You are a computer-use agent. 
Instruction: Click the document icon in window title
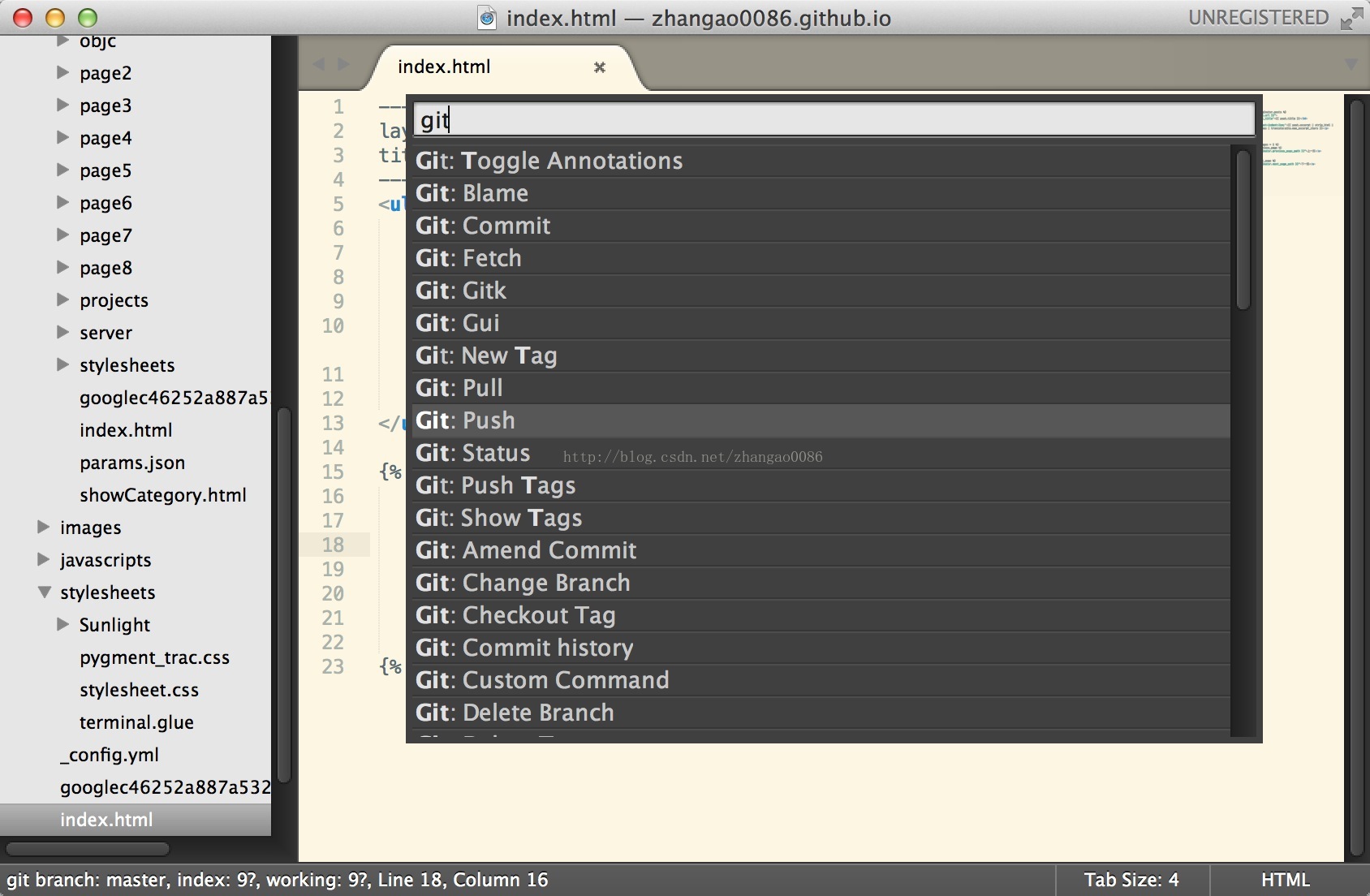[x=487, y=18]
